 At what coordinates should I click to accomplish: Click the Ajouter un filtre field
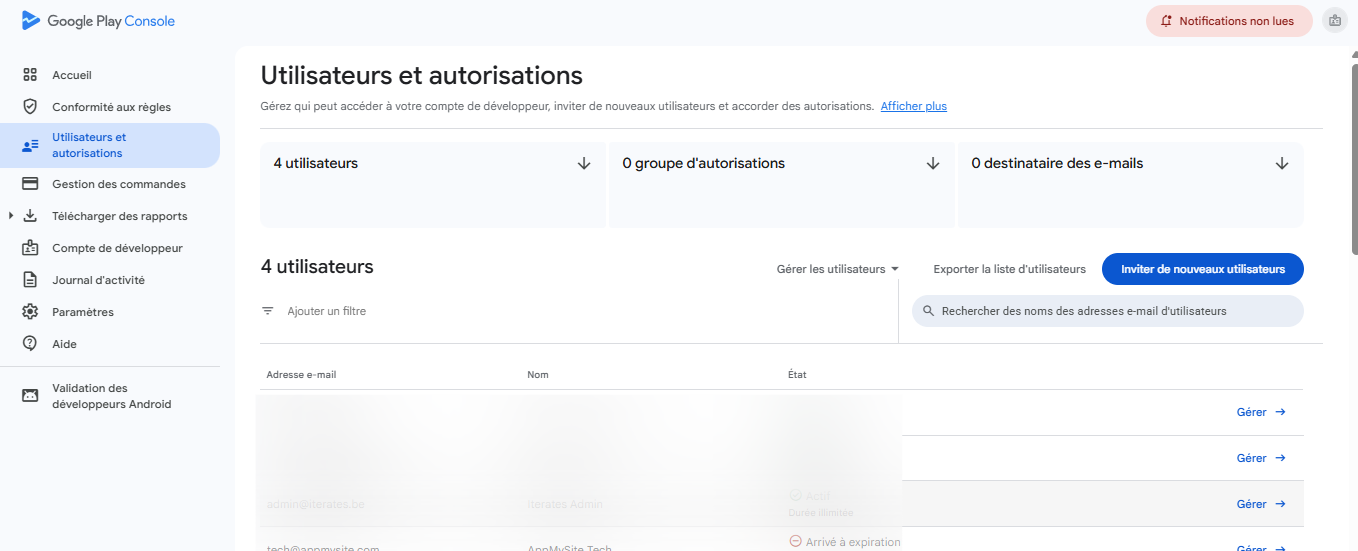tap(326, 311)
